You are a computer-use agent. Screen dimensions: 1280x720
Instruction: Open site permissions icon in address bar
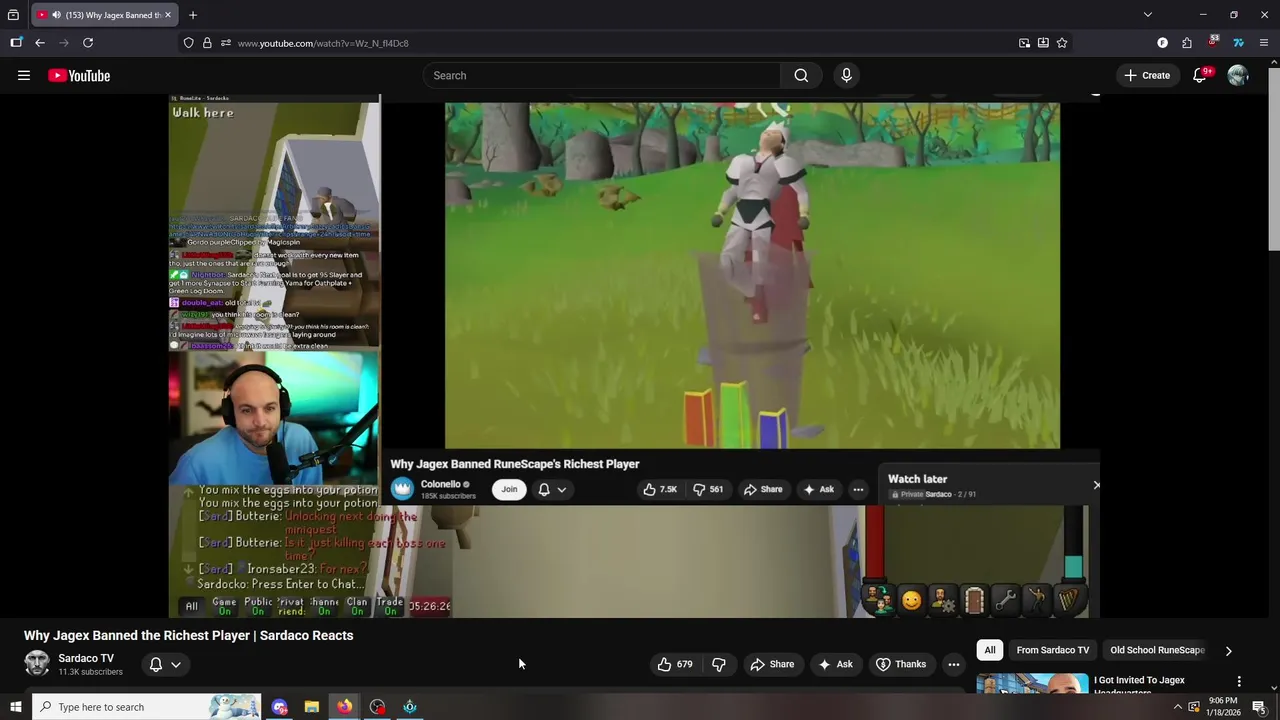pos(226,43)
